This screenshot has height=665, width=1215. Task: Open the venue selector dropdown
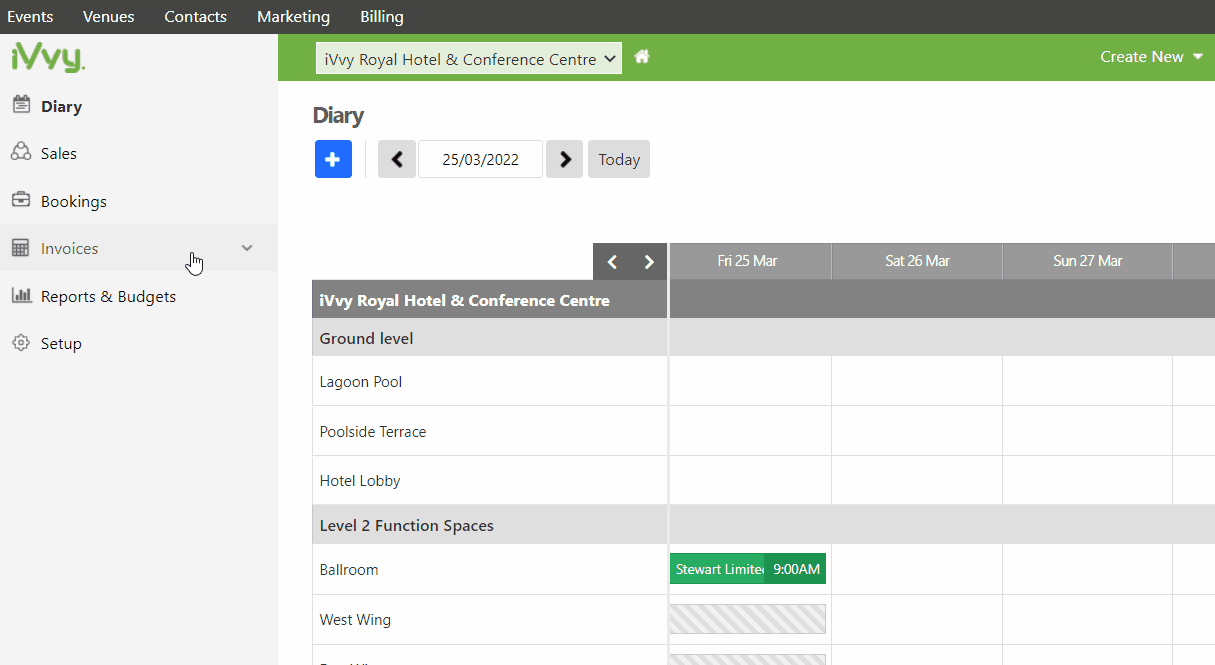pos(469,58)
